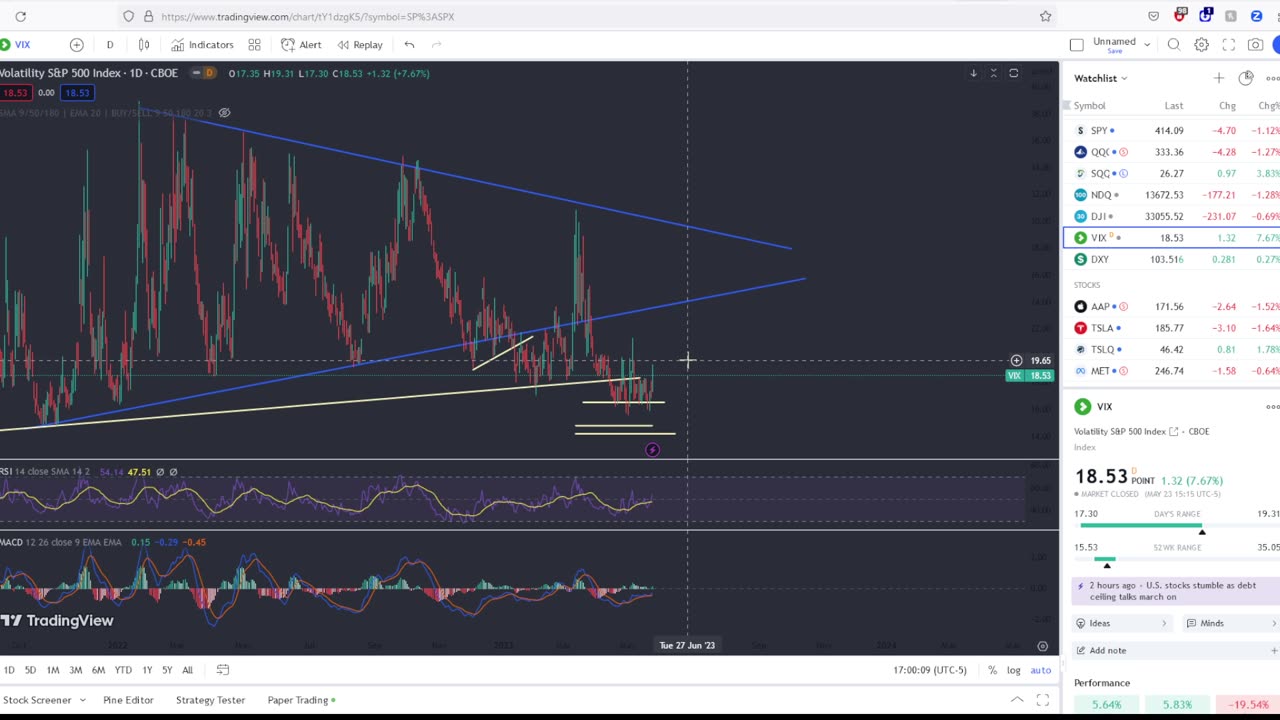
Task: Create an Alert for VIX
Action: click(x=301, y=45)
